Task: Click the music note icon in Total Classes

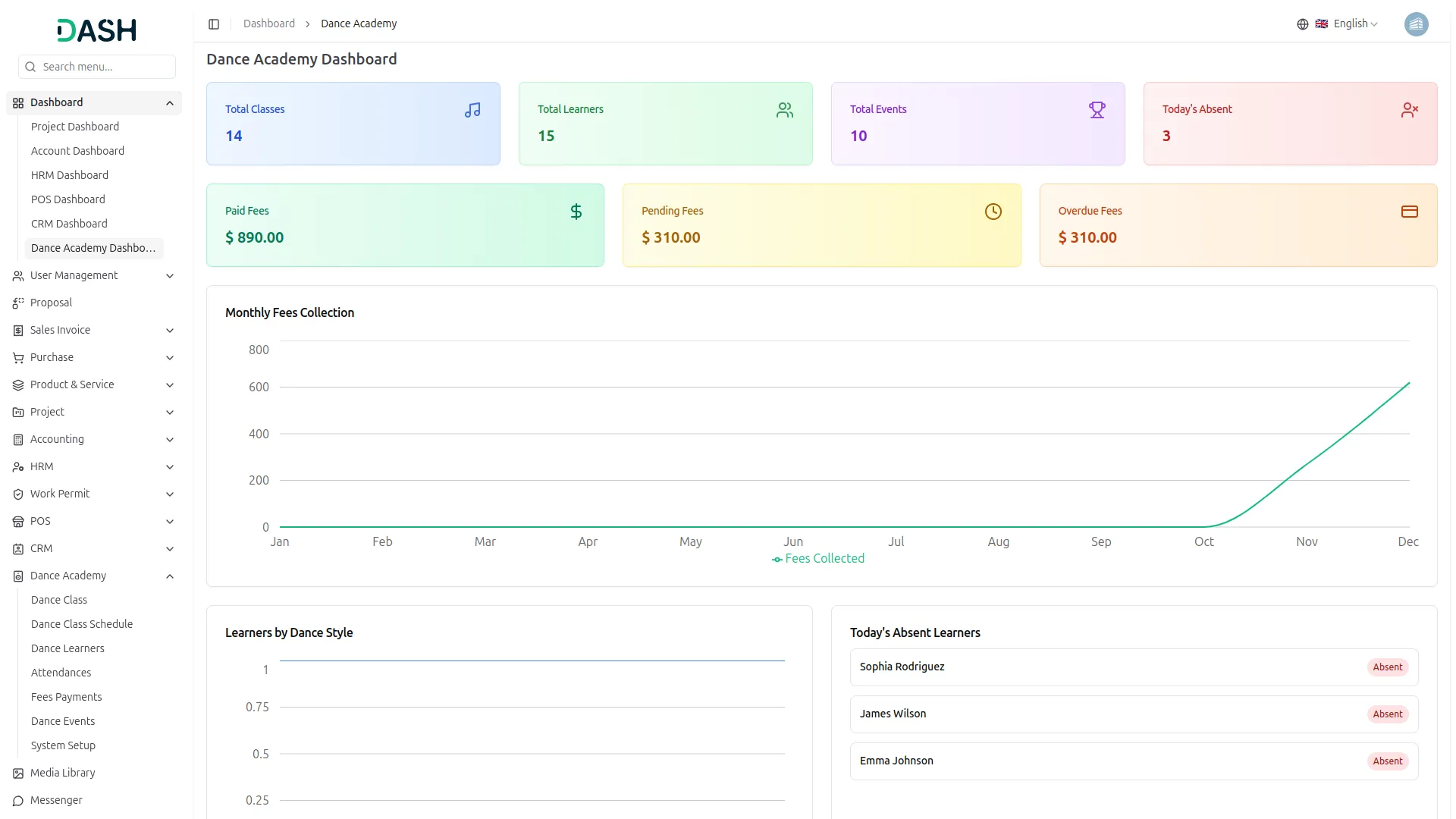Action: pyautogui.click(x=472, y=110)
